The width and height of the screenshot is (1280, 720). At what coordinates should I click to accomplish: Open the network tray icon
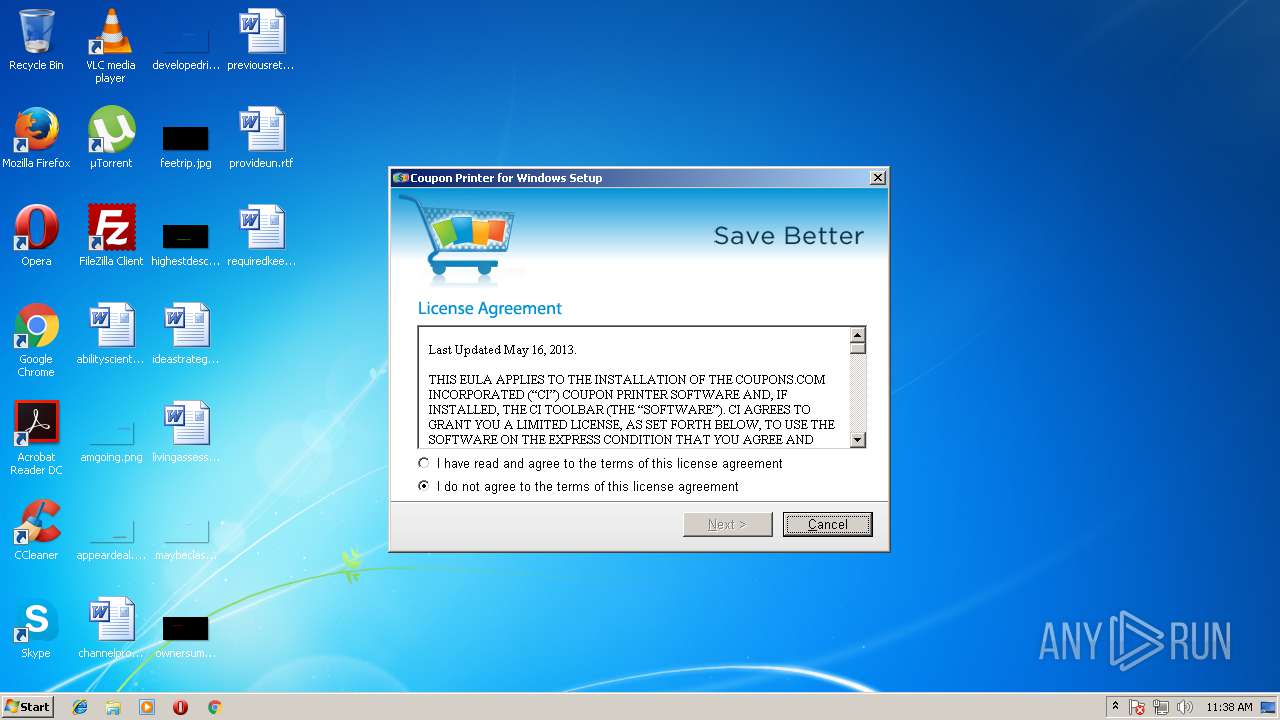click(1161, 707)
